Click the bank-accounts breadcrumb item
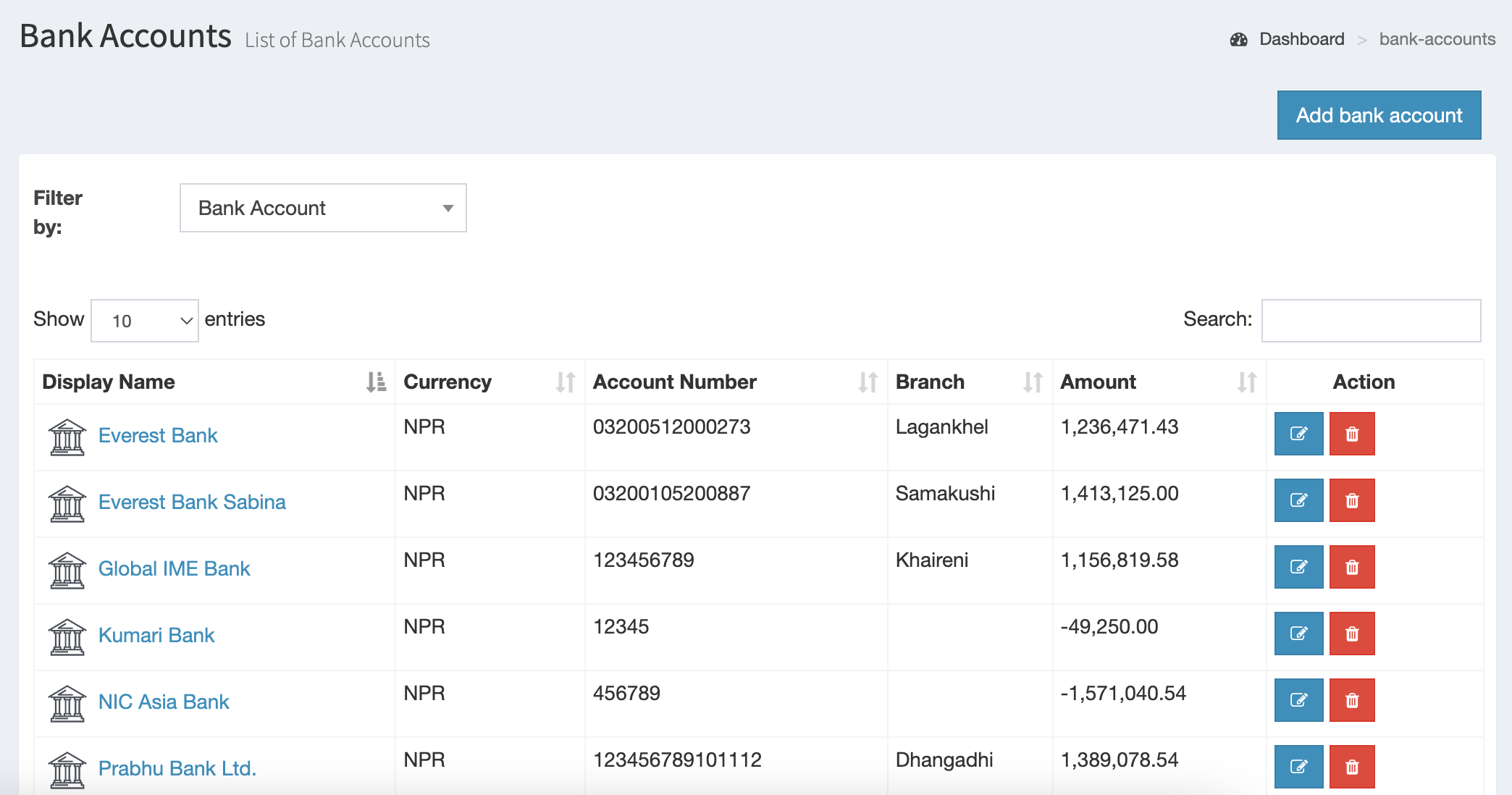This screenshot has width=1512, height=795. coord(1437,39)
